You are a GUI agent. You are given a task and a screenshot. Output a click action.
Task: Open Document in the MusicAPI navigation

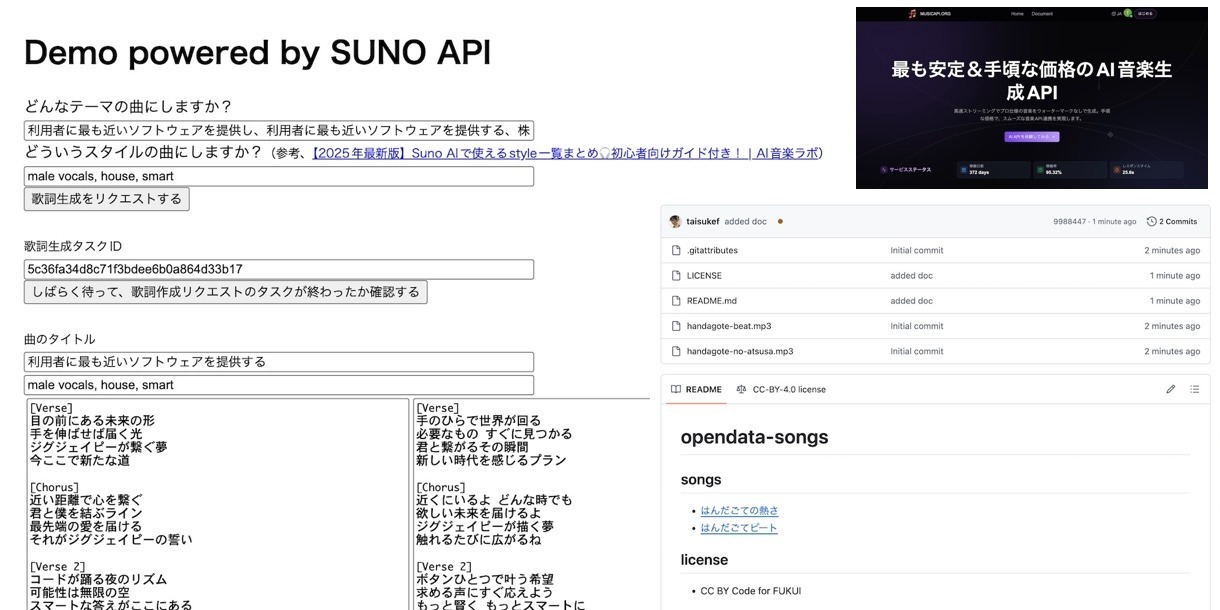click(1042, 14)
